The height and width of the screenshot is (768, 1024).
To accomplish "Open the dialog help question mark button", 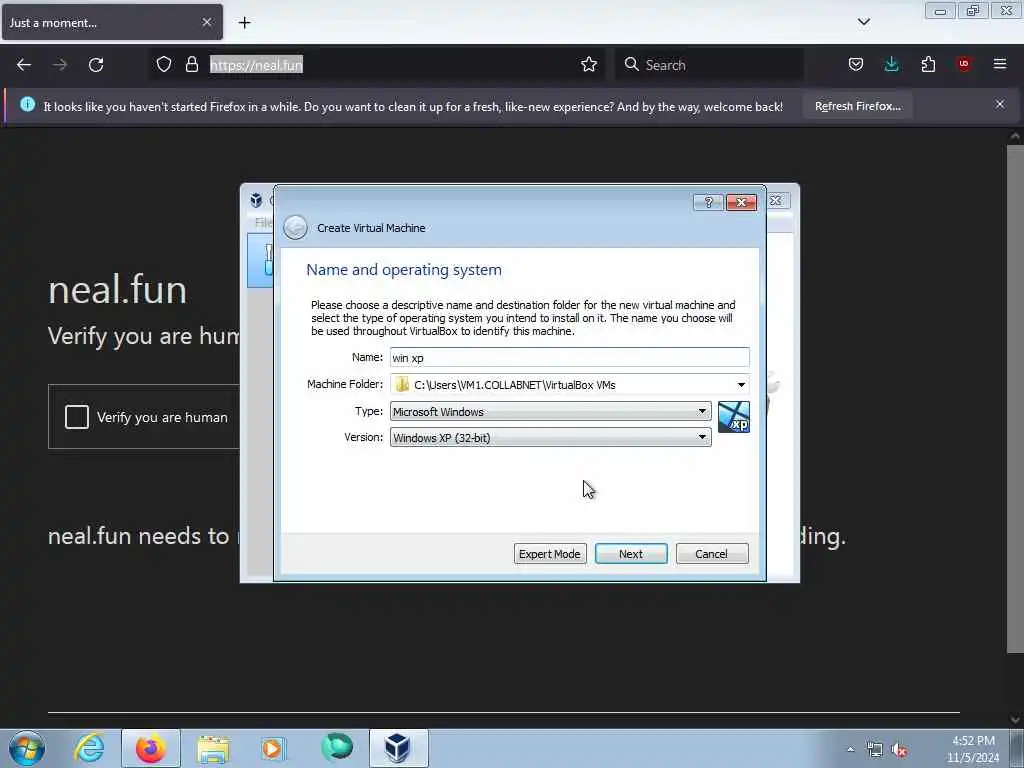I will click(708, 202).
